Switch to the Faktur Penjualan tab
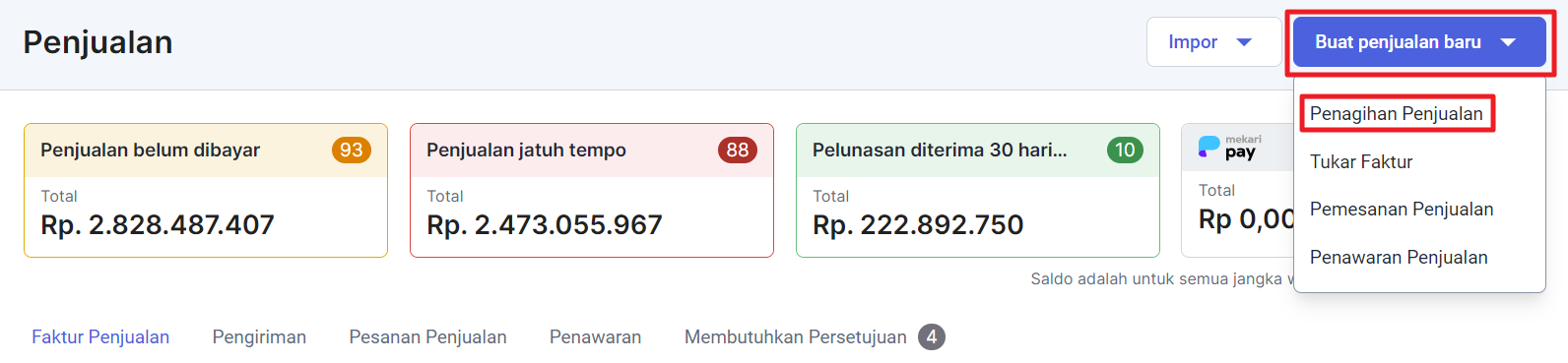The width and height of the screenshot is (1568, 363). (100, 337)
